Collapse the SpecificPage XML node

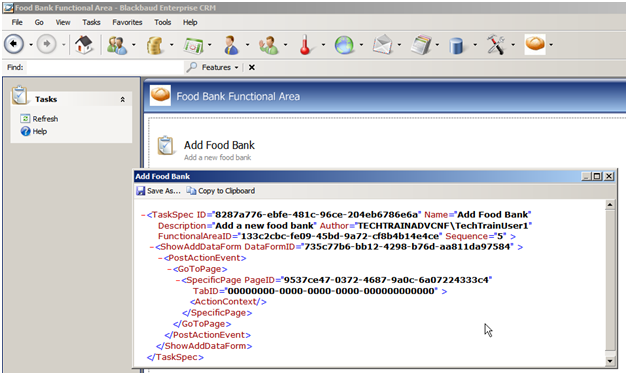(178, 280)
